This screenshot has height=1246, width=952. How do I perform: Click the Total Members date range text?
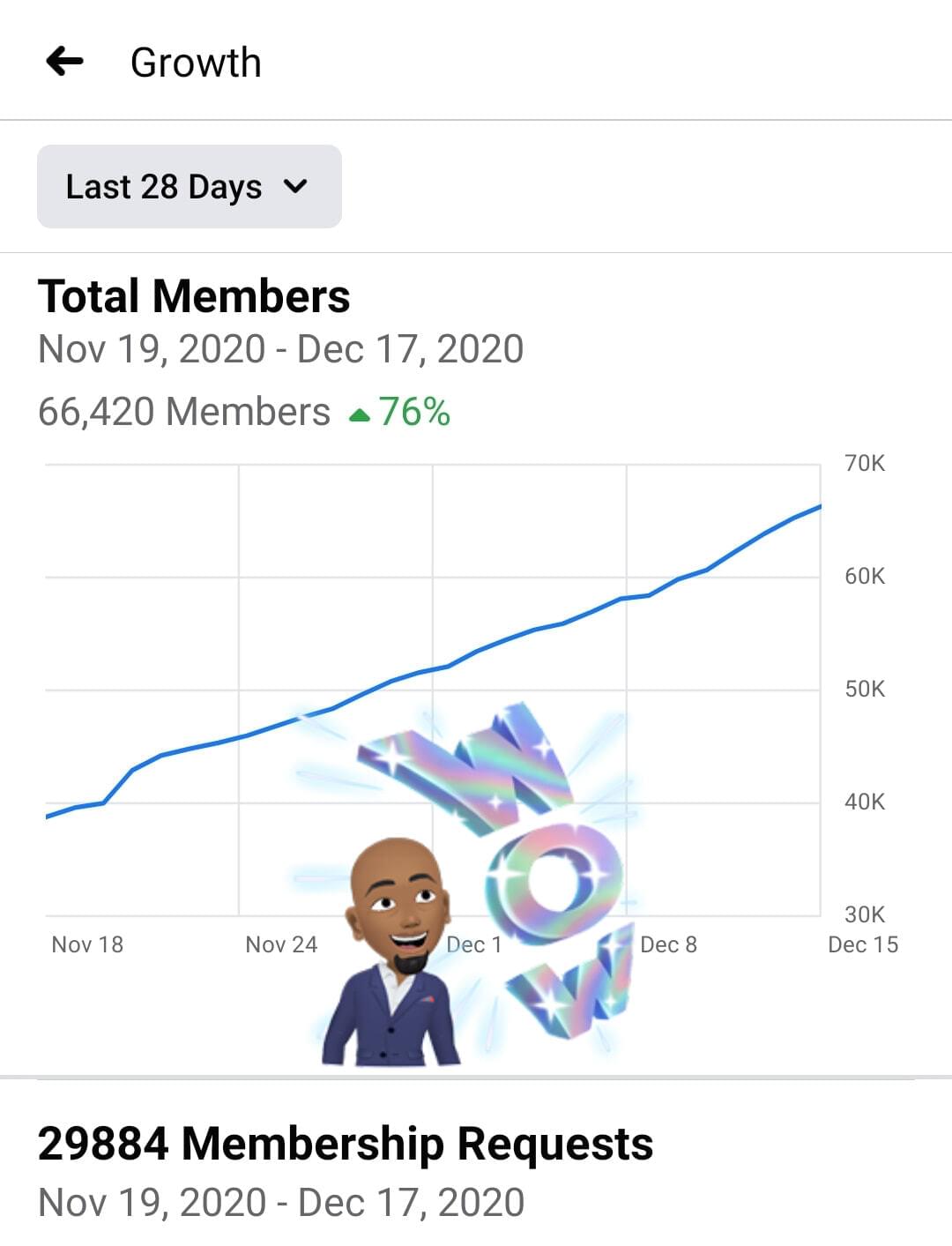tap(280, 349)
